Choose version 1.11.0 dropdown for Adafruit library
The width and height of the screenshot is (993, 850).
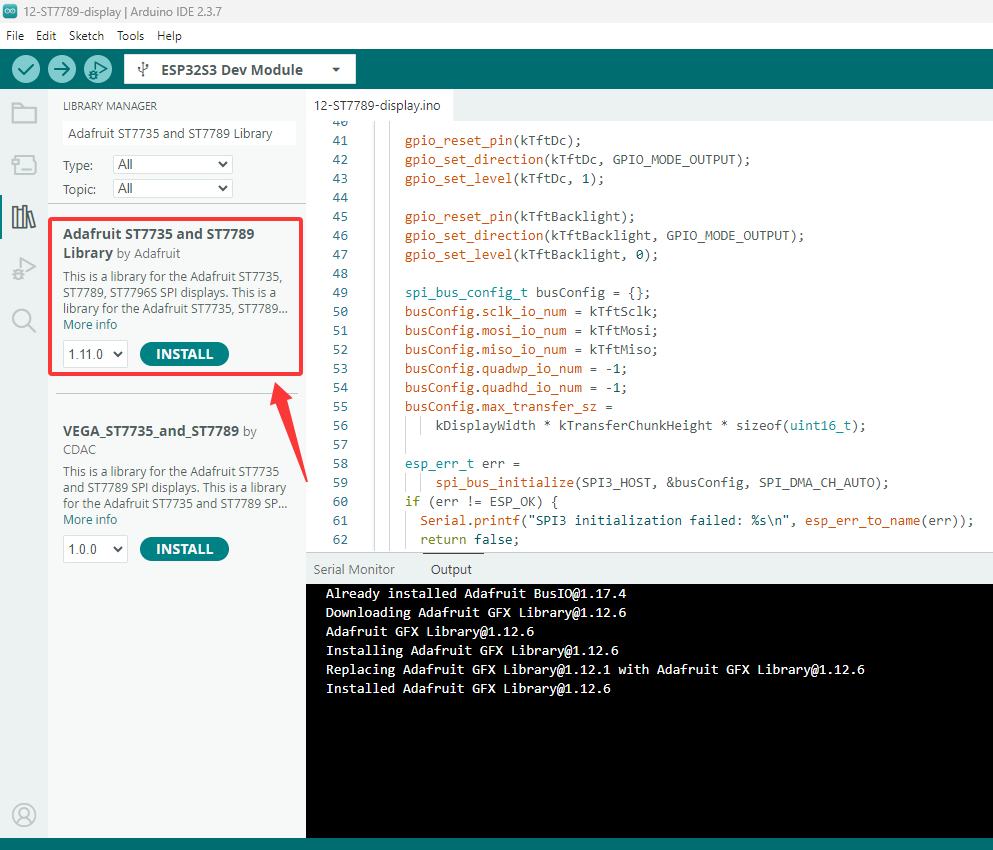coord(95,354)
